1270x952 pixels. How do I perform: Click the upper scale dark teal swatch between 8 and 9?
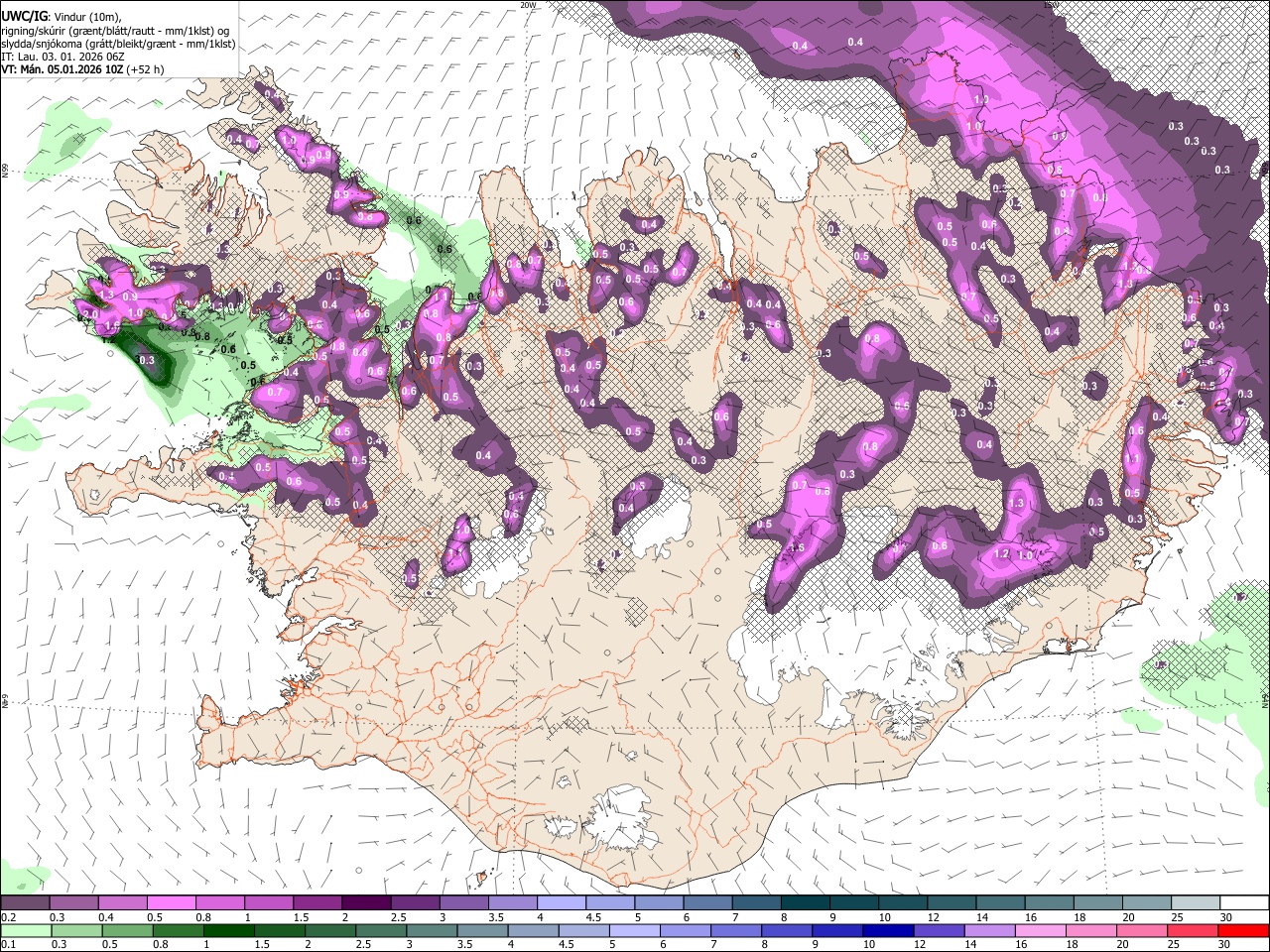pyautogui.click(x=805, y=903)
